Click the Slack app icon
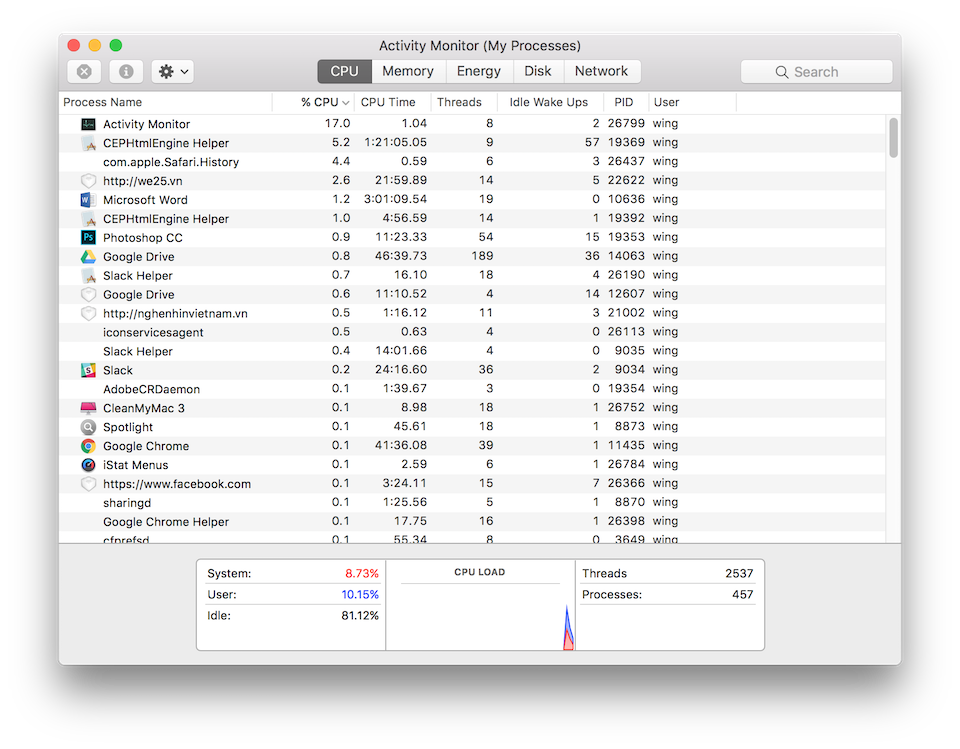This screenshot has height=749, width=960. pos(88,371)
